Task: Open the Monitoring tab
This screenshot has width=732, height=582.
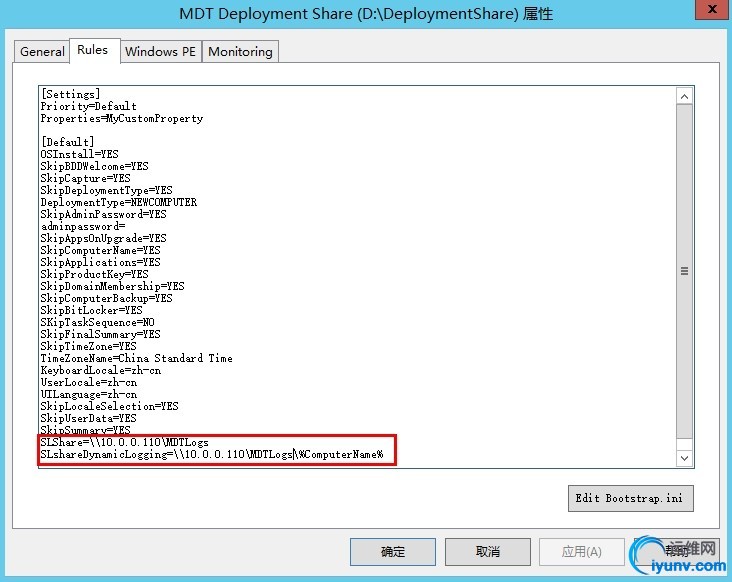Action: pos(240,51)
